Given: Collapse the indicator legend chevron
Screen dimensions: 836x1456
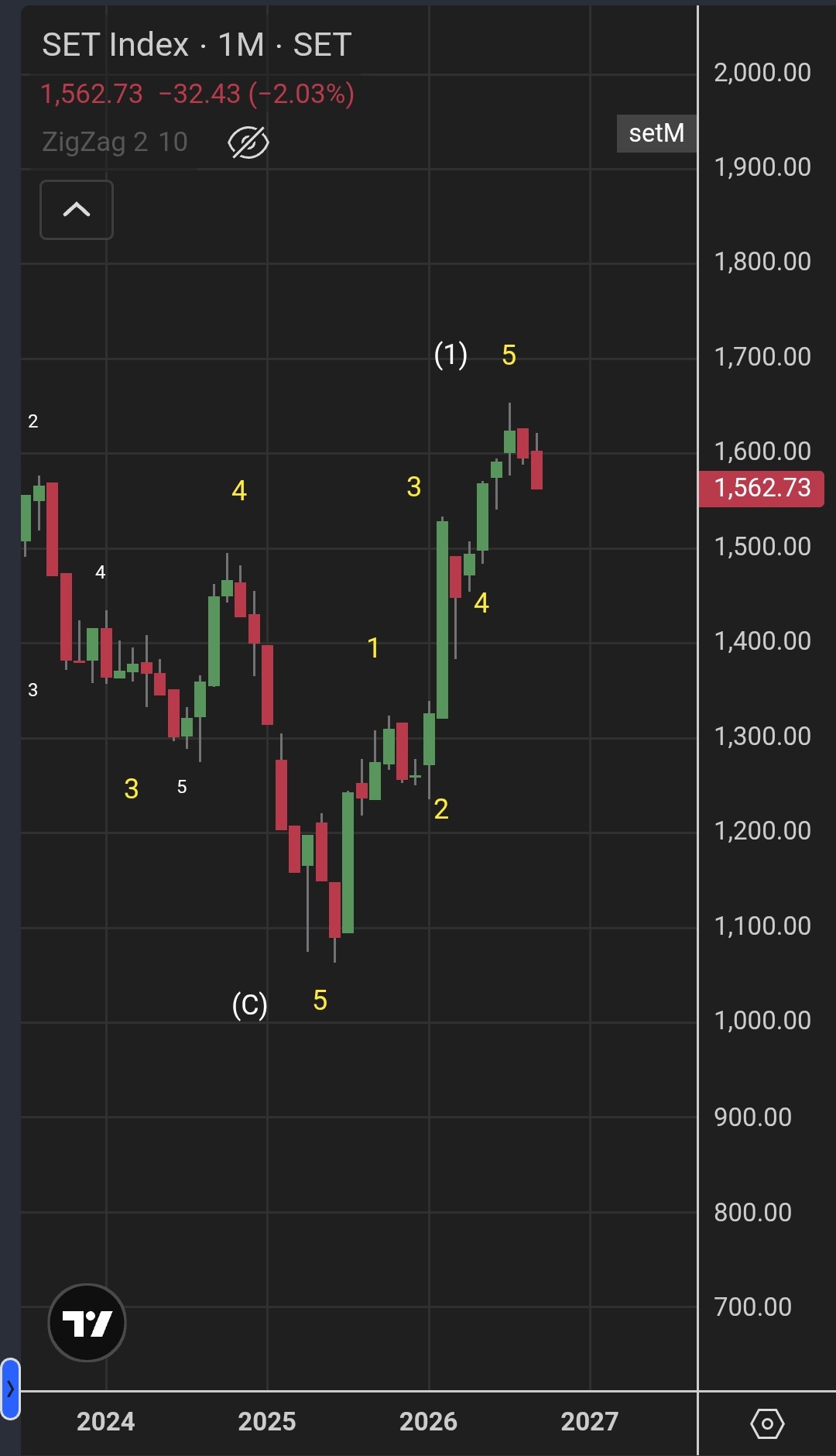Looking at the screenshot, I should (x=77, y=210).
